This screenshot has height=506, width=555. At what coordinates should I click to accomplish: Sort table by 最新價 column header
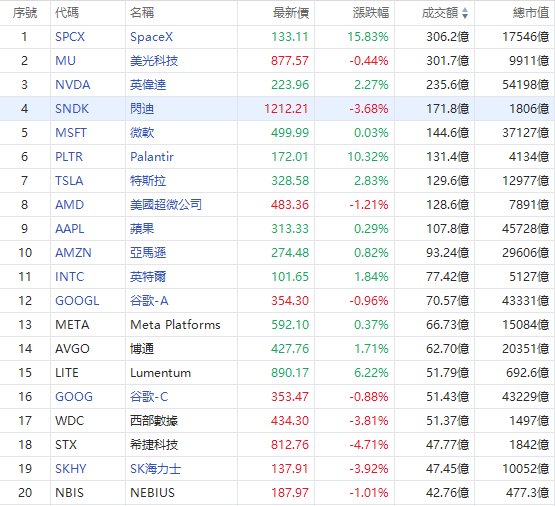pos(291,13)
